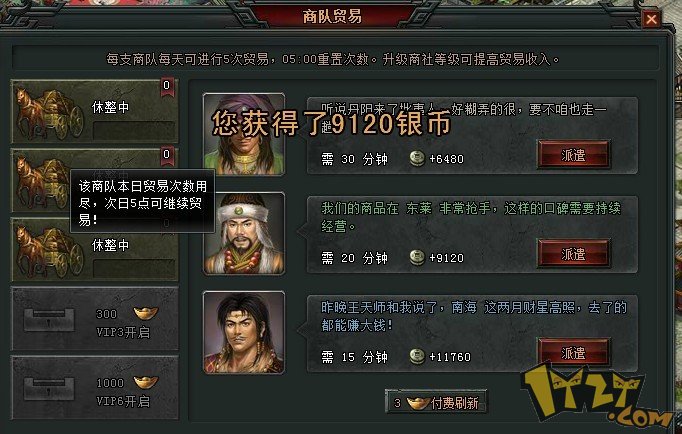
Task: Select the purple-turban merchant portrait
Action: (x=244, y=134)
